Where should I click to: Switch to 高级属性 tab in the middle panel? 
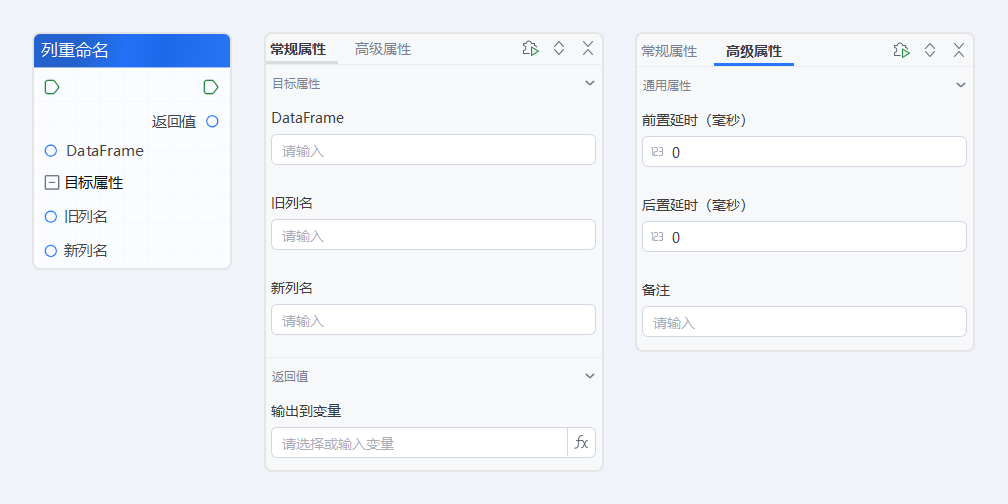coord(382,50)
